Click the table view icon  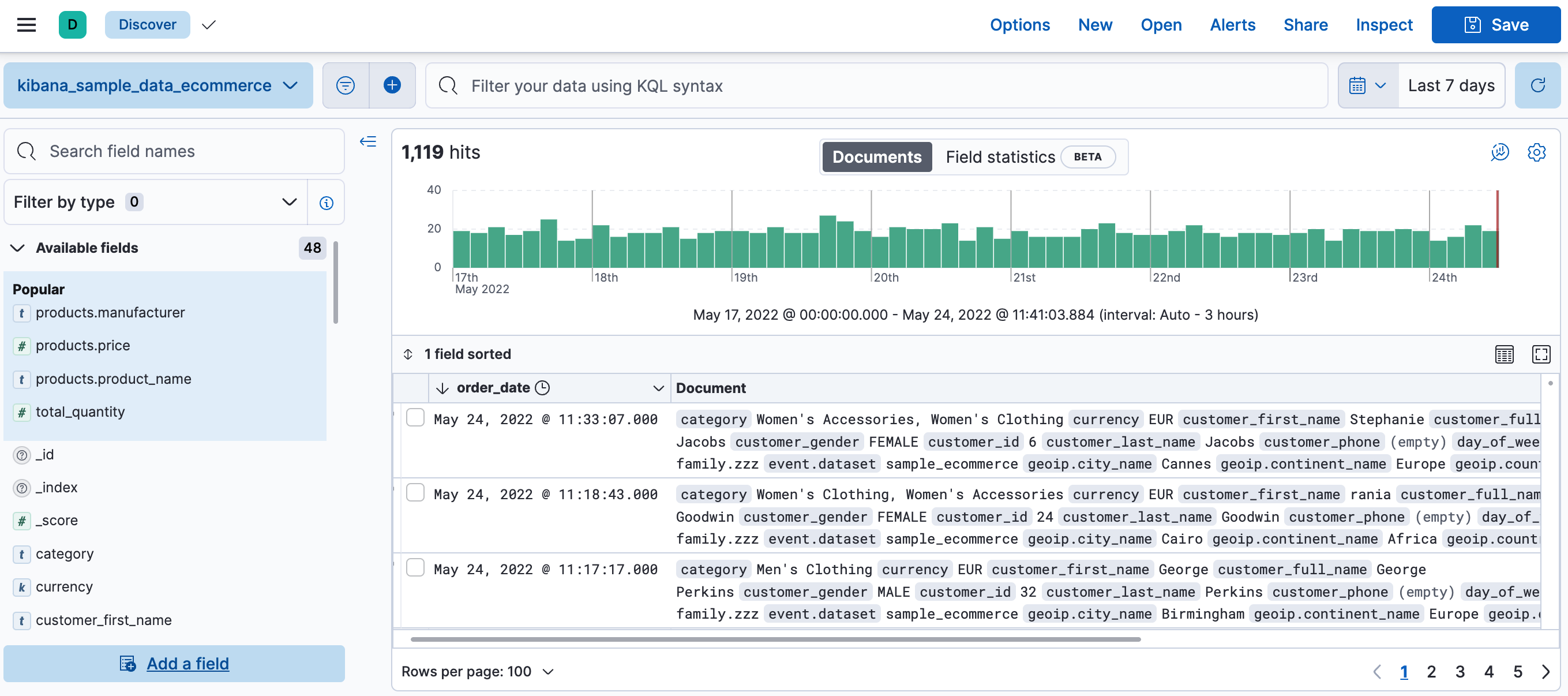pyautogui.click(x=1505, y=354)
